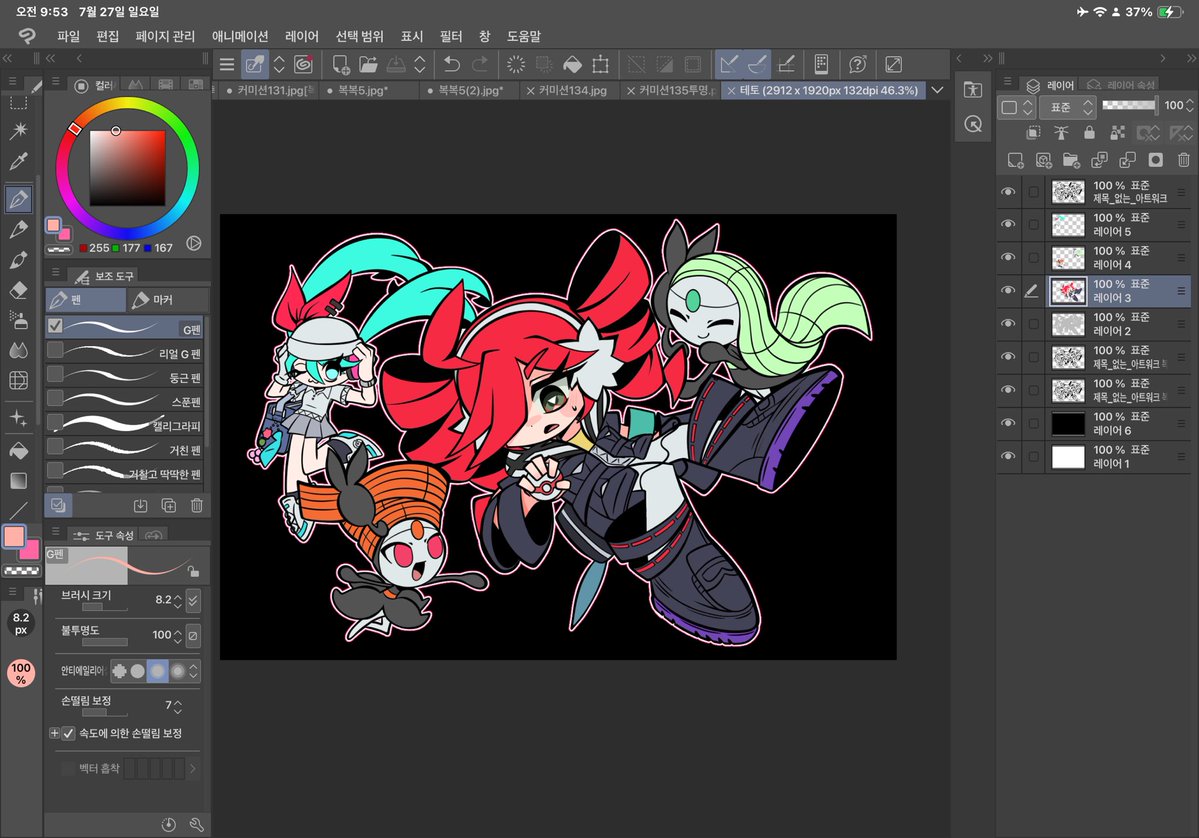Add a new raster layer
This screenshot has height=838, width=1199.
click(1015, 160)
